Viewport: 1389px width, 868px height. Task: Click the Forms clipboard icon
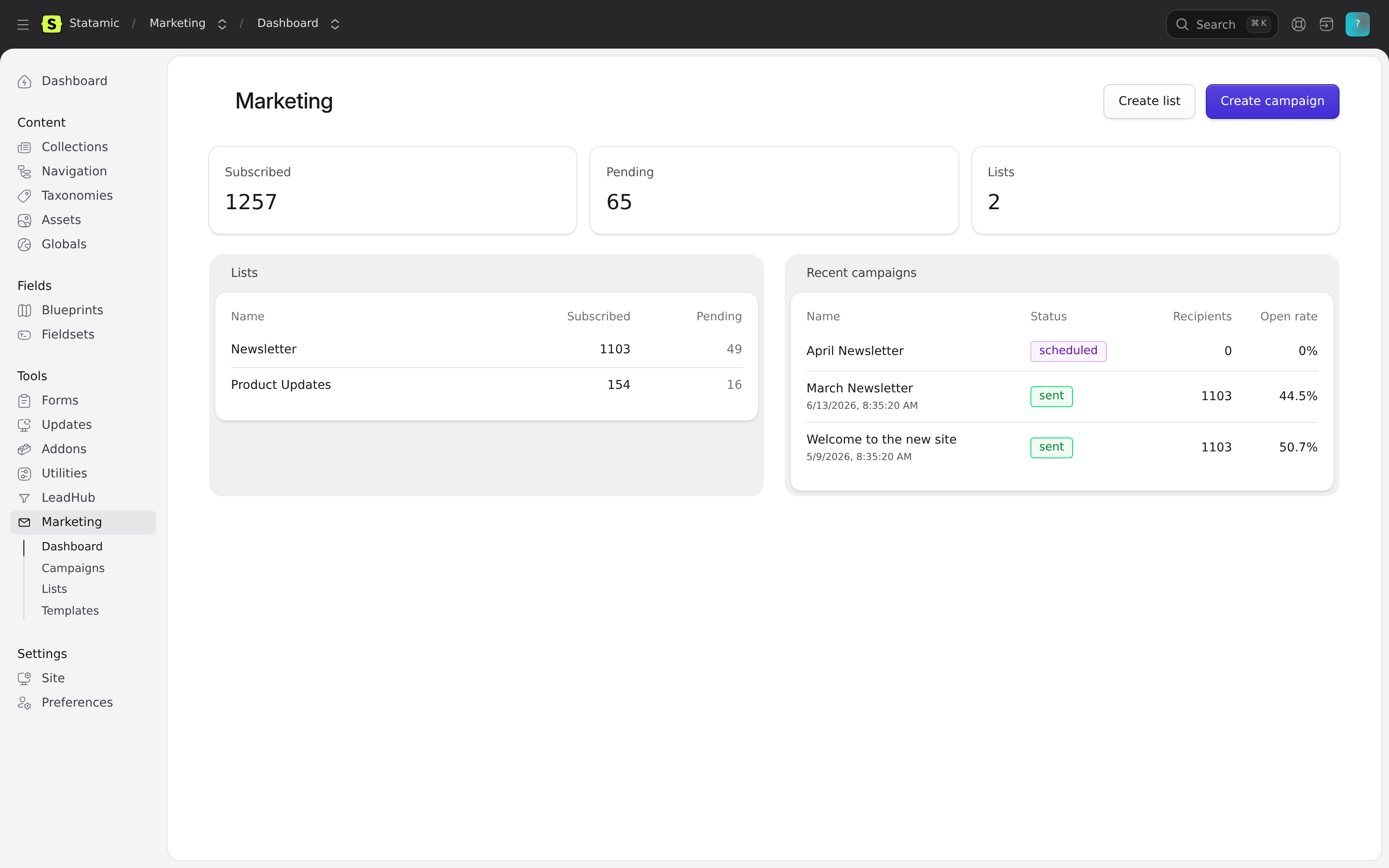[24, 401]
